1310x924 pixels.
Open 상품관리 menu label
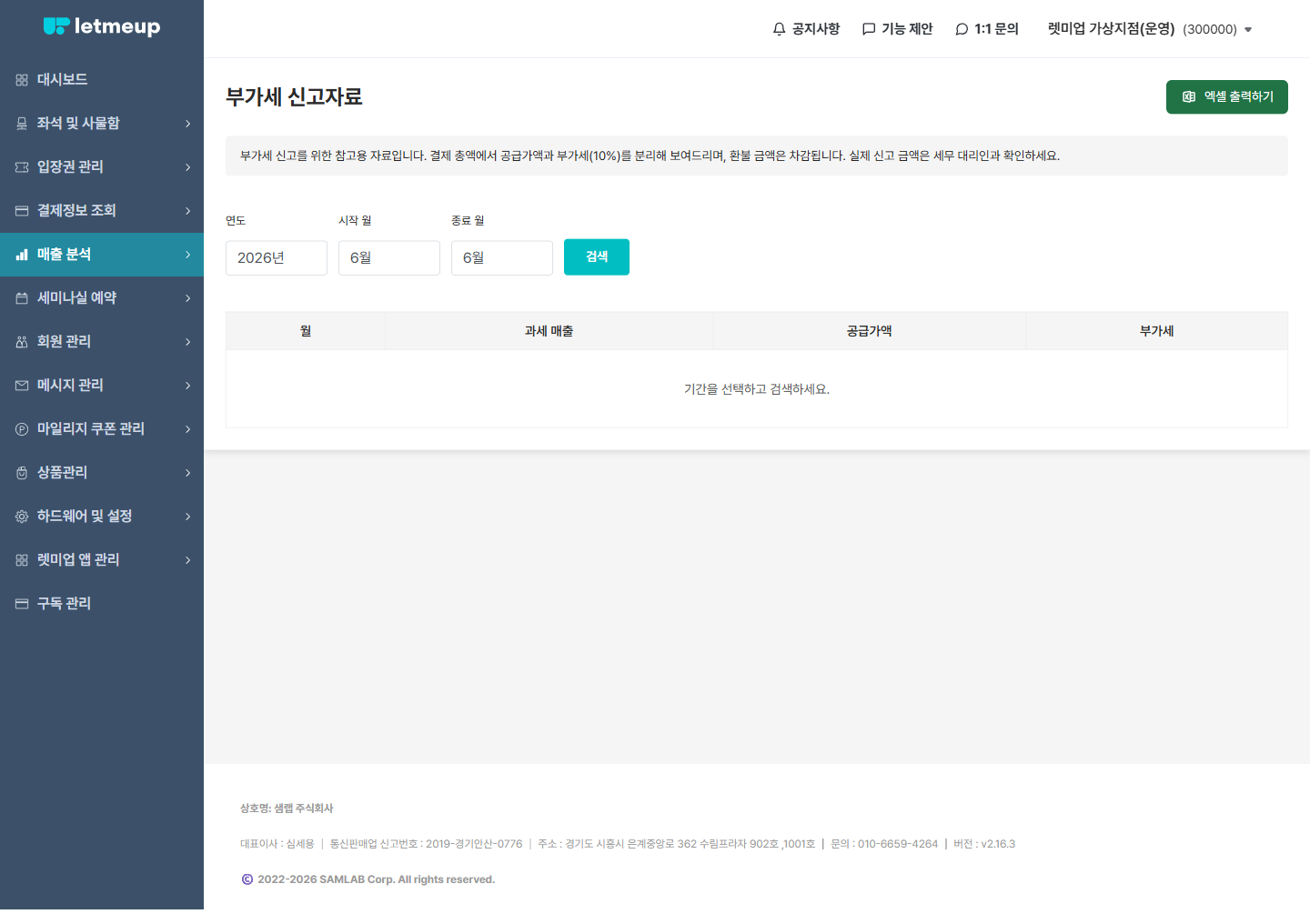(x=62, y=473)
